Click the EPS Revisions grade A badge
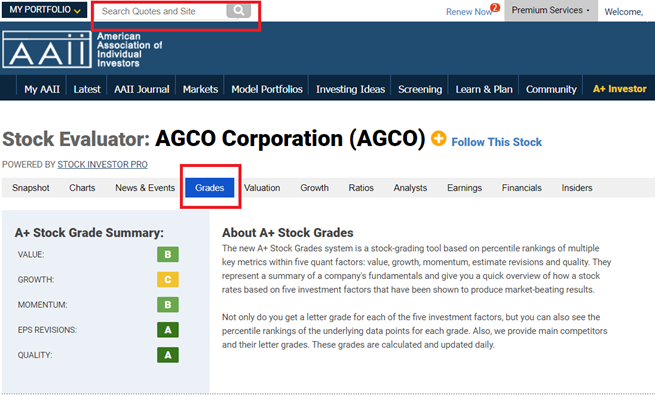 point(168,330)
